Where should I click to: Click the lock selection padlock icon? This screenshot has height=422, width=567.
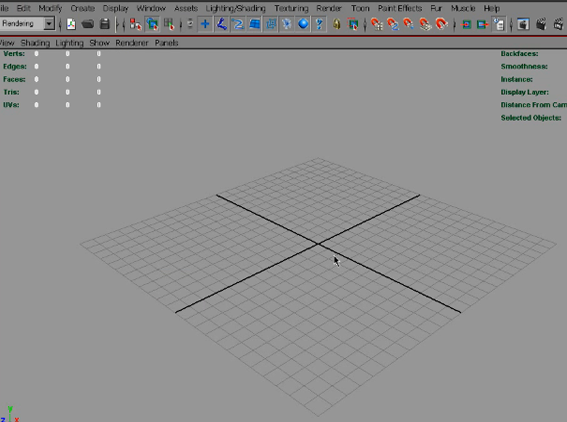coord(337,24)
